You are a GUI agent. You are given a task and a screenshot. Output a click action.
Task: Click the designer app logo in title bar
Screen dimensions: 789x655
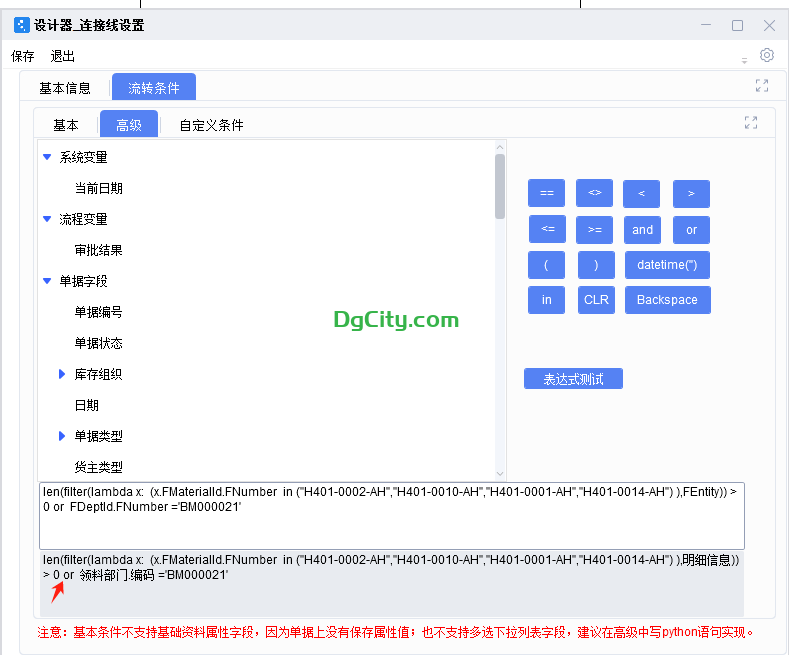pos(22,25)
